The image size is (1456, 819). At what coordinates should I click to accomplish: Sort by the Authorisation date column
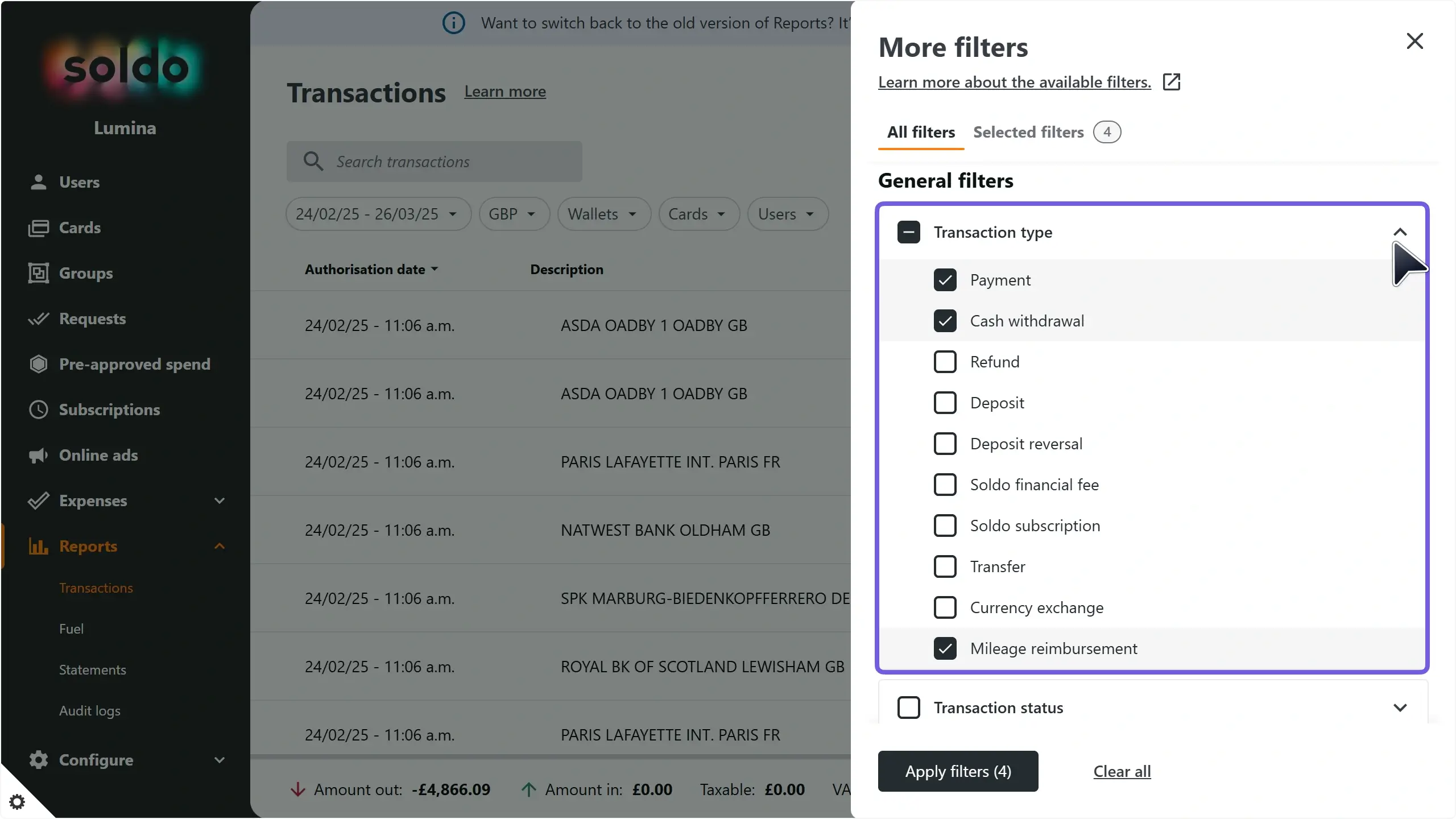click(370, 269)
